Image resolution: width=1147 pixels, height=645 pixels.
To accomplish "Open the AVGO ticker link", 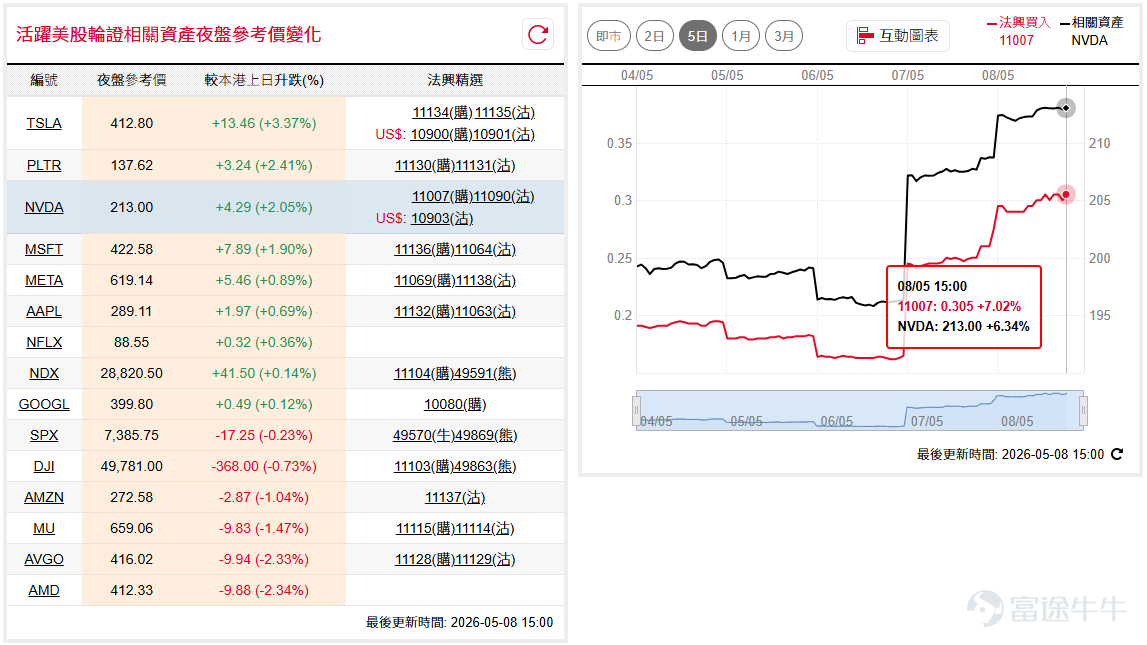I will click(x=44, y=559).
